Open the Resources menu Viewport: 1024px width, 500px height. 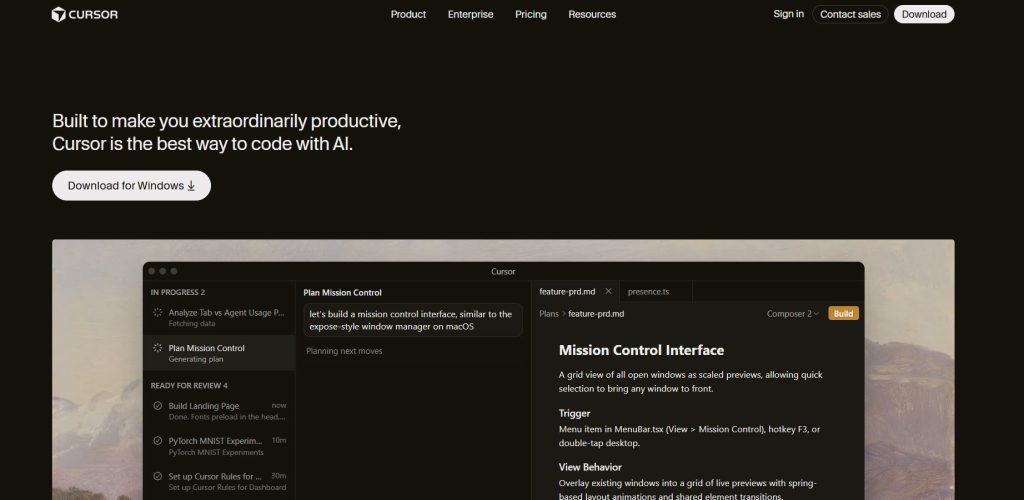(592, 14)
